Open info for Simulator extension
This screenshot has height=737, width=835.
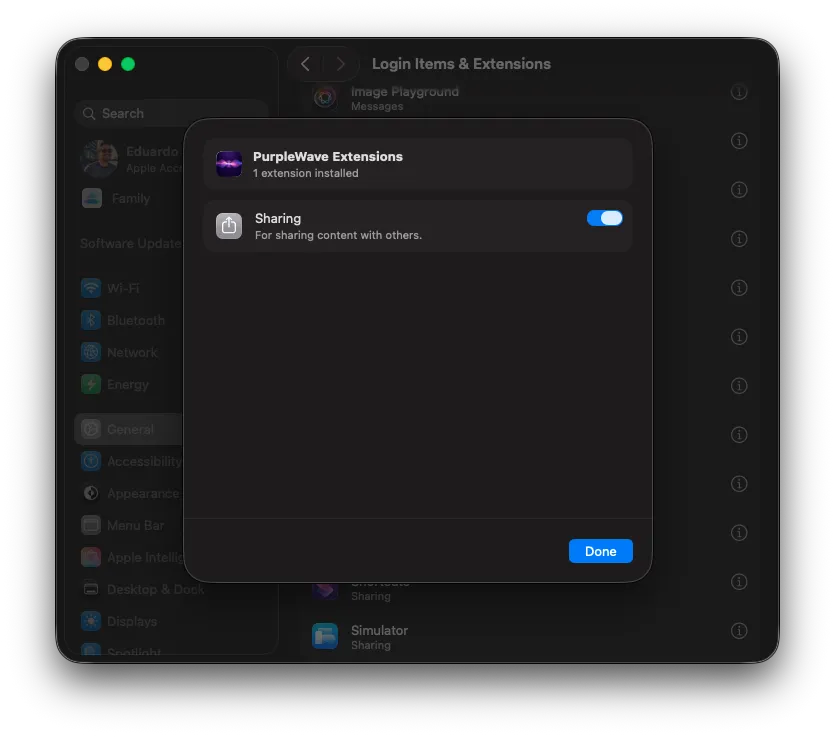[739, 630]
